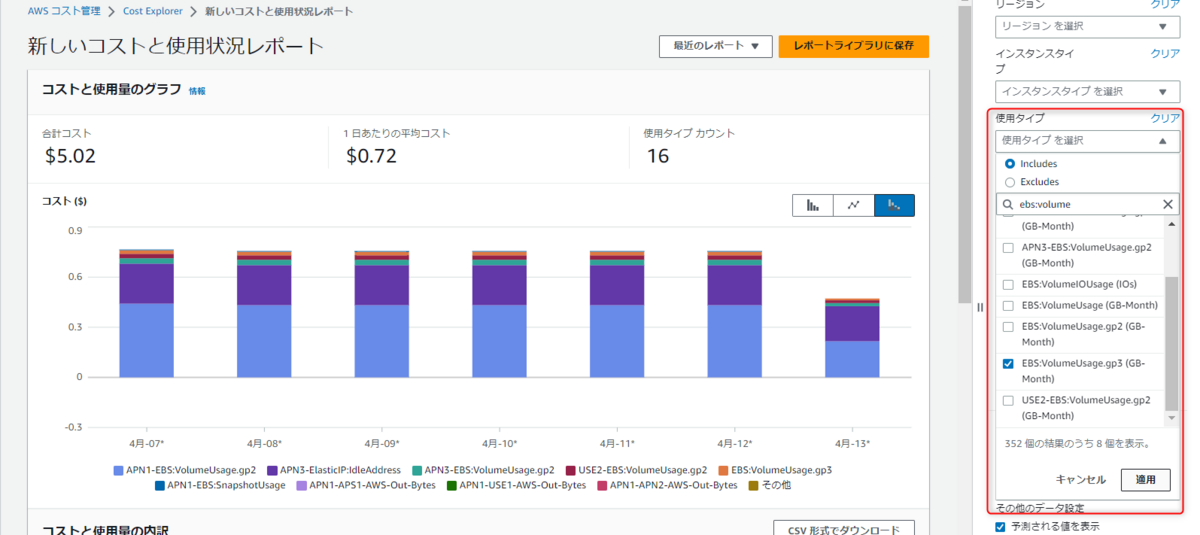Click 4月-09* axis label
1200x535 pixels.
(x=382, y=442)
